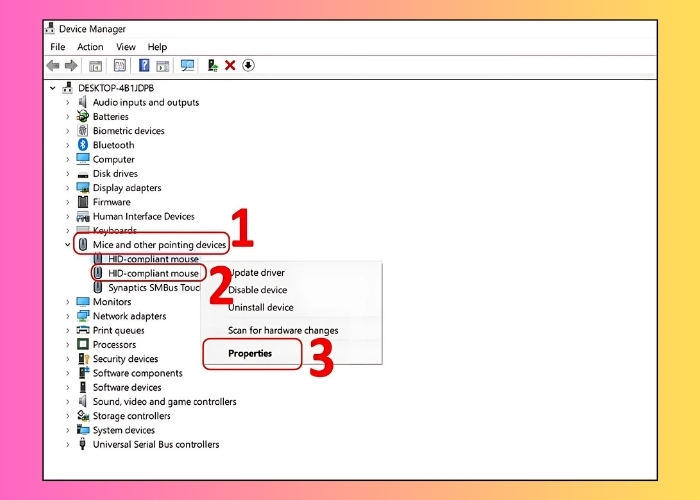This screenshot has width=700, height=500.
Task: Click the circled down-arrow toolbar icon
Action: (248, 65)
